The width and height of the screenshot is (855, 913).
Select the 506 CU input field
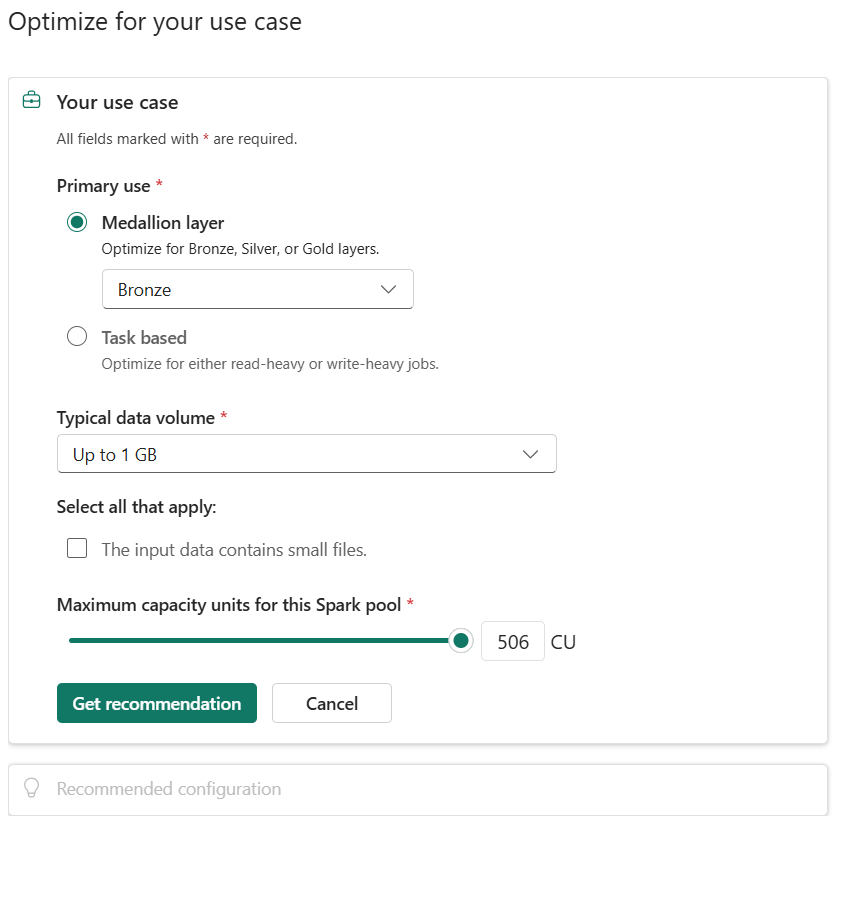512,641
